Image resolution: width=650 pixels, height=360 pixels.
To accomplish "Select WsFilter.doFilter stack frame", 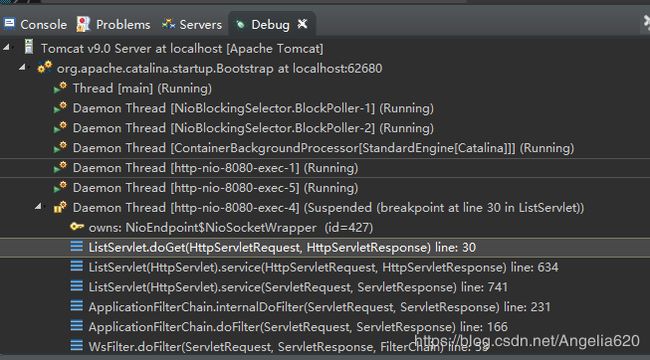I will [x=289, y=347].
